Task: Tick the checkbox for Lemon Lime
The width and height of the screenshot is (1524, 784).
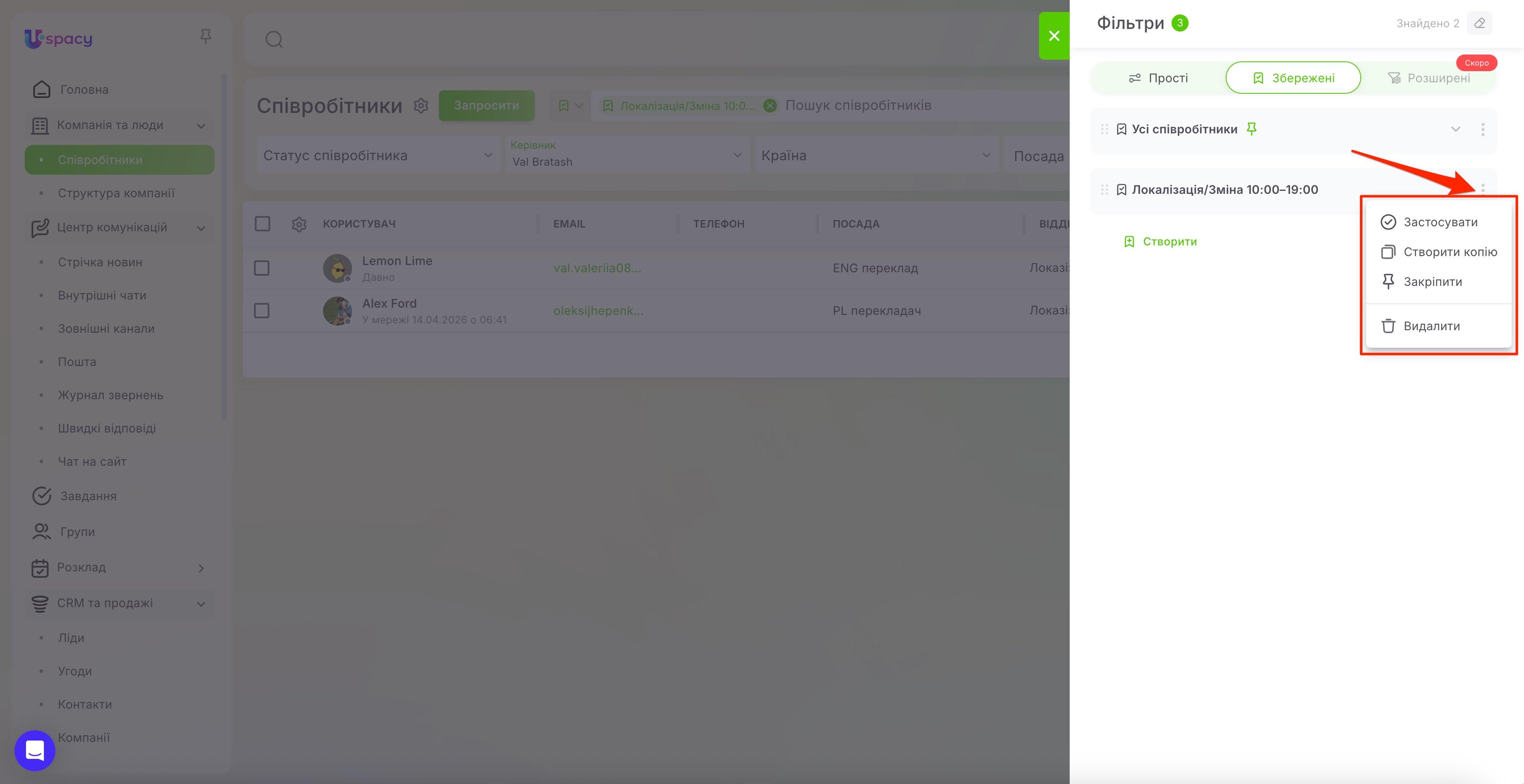Action: pyautogui.click(x=262, y=268)
